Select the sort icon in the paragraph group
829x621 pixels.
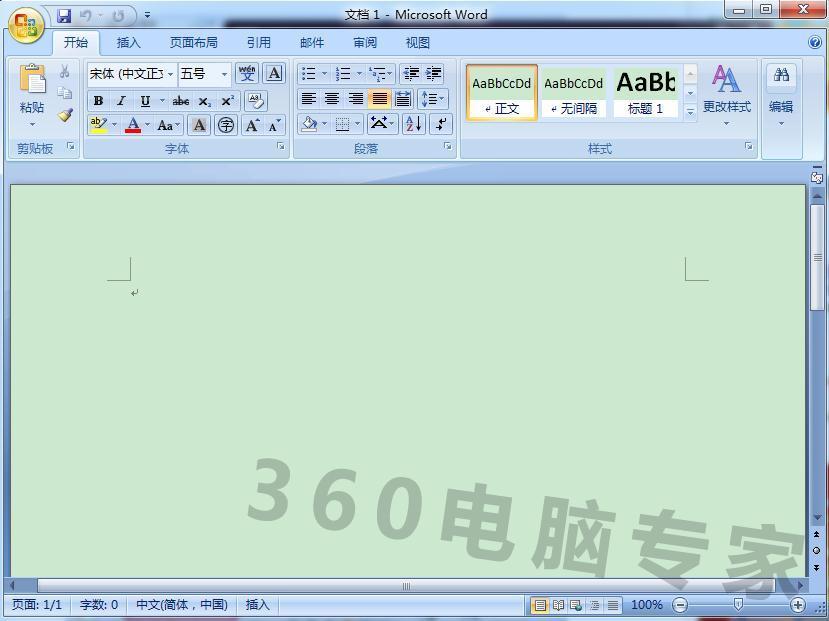click(412, 123)
